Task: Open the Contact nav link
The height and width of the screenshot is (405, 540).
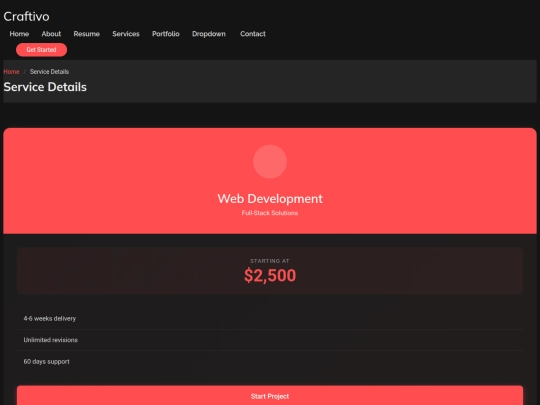Action: (x=253, y=34)
